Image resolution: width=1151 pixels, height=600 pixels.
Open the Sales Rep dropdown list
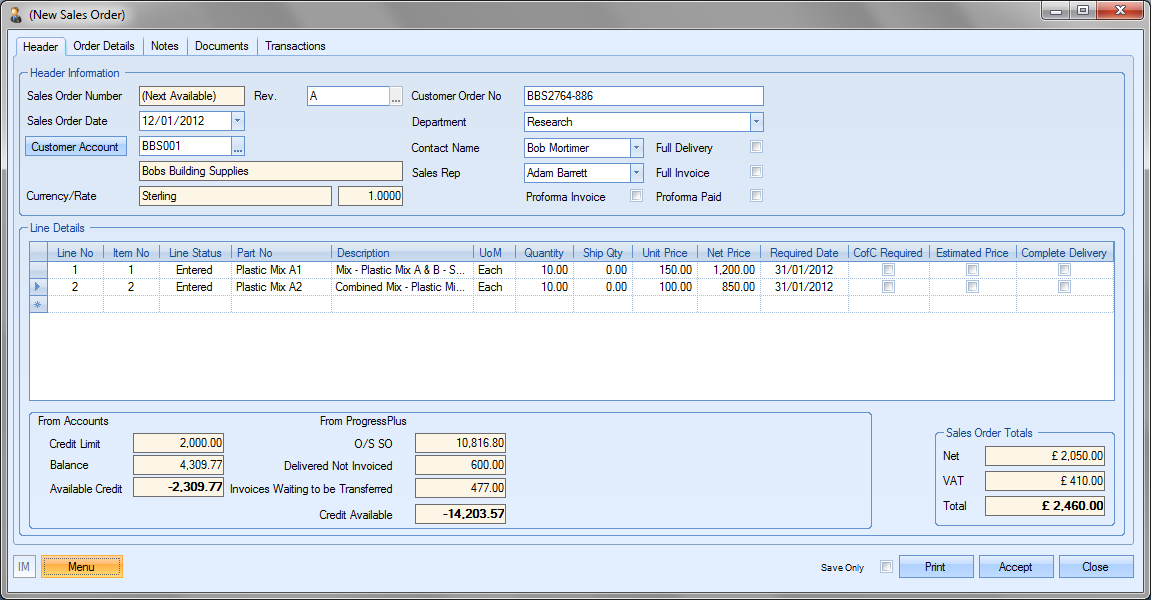tap(637, 173)
